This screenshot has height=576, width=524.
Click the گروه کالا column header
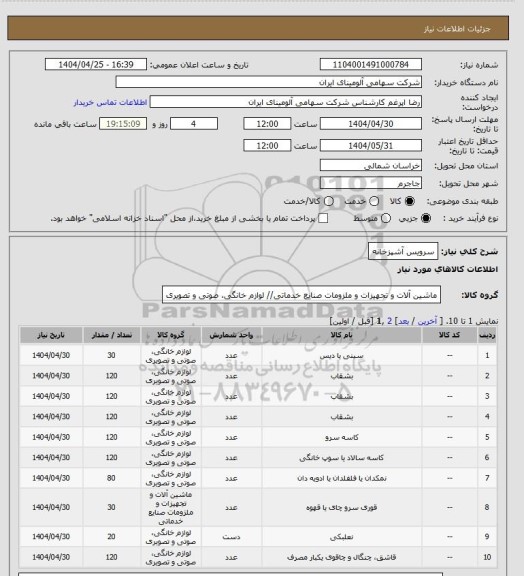pos(171,335)
